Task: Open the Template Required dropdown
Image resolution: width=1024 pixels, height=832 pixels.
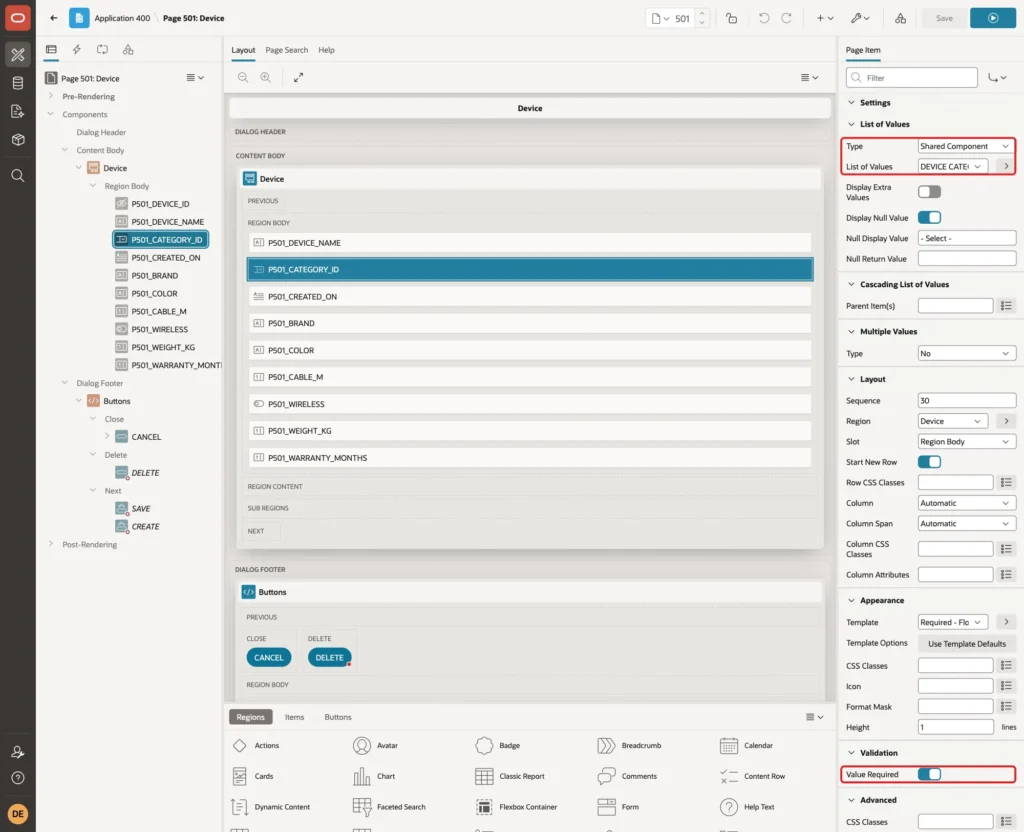Action: (953, 622)
